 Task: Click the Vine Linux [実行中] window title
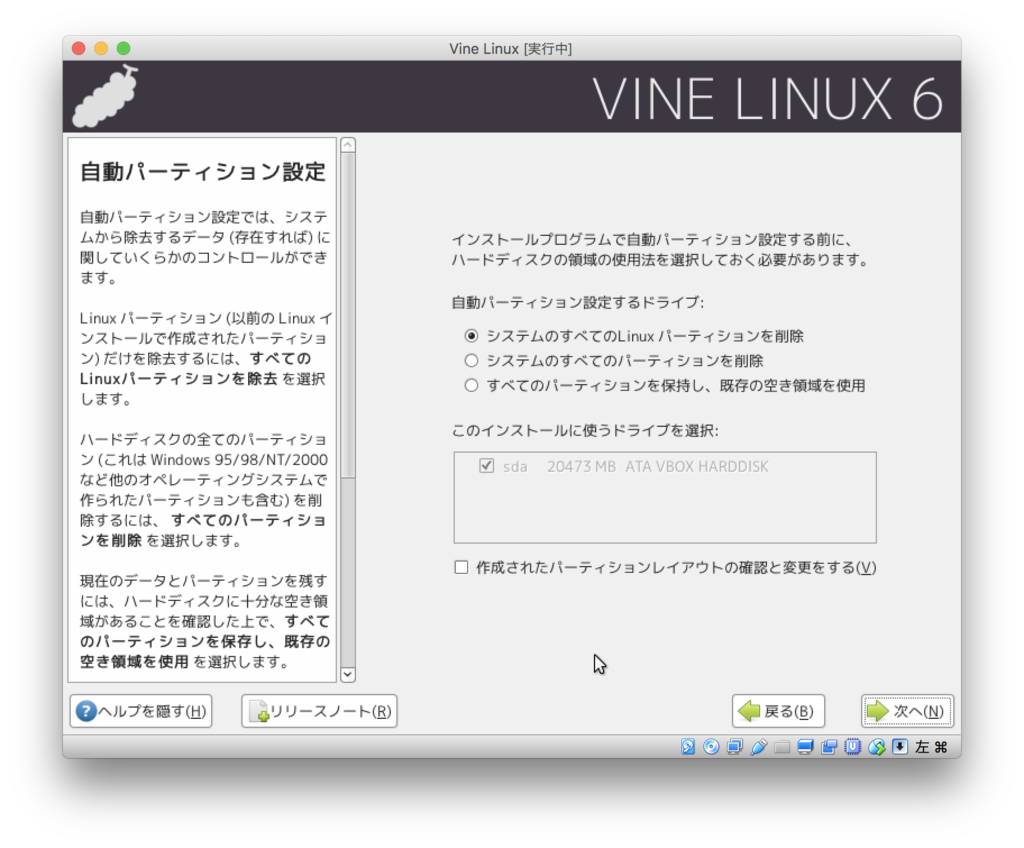tap(511, 48)
